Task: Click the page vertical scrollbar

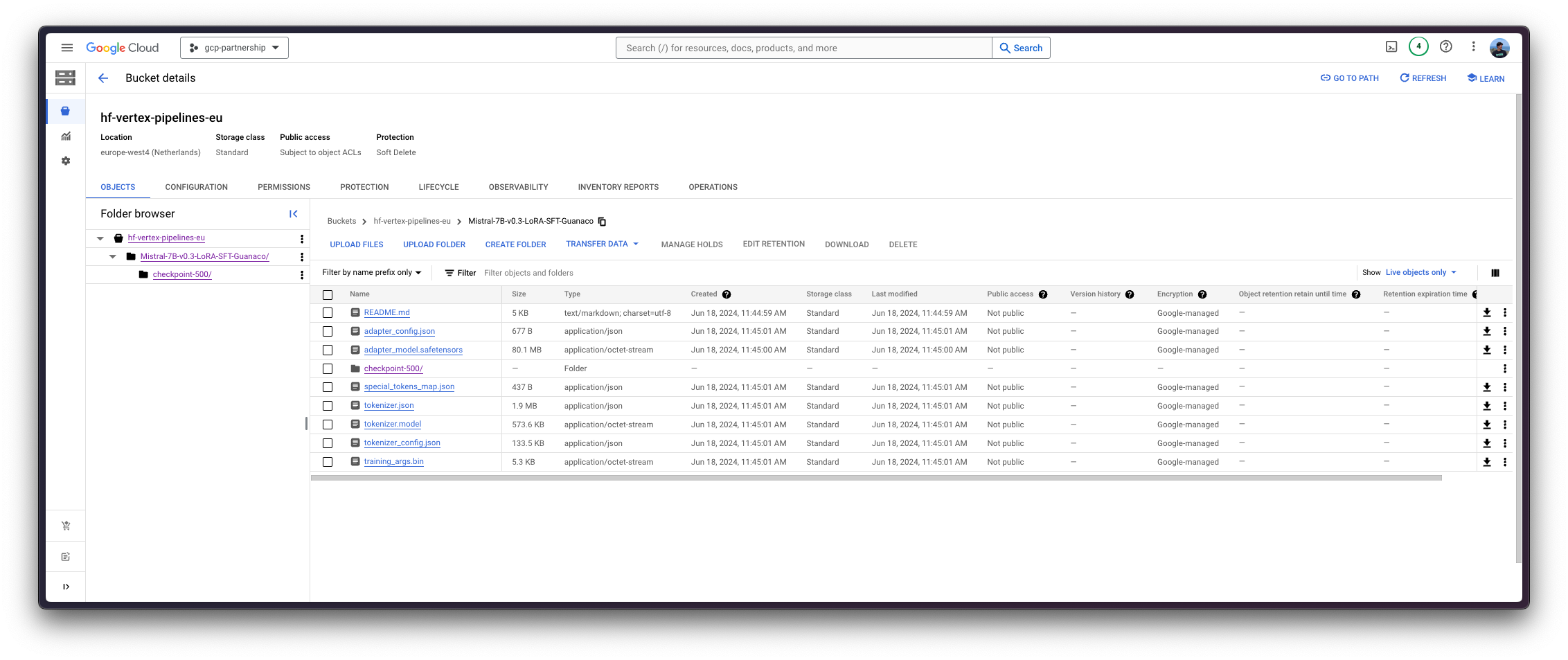Action: pos(1518,328)
